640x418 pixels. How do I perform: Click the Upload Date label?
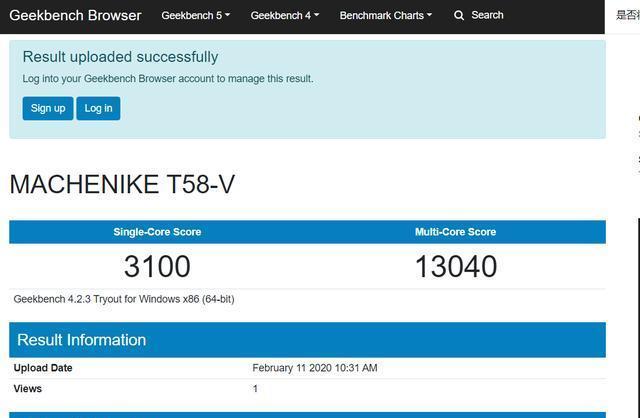pos(43,368)
